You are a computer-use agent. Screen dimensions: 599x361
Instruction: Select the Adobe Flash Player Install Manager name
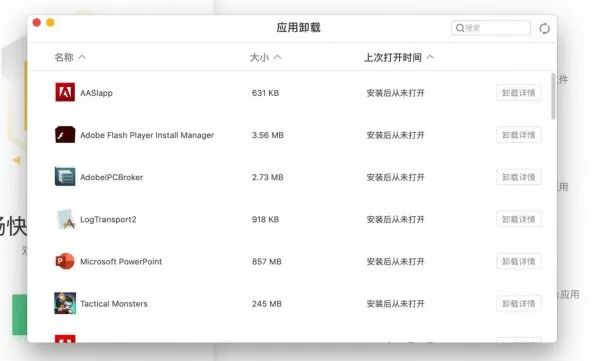click(x=147, y=135)
